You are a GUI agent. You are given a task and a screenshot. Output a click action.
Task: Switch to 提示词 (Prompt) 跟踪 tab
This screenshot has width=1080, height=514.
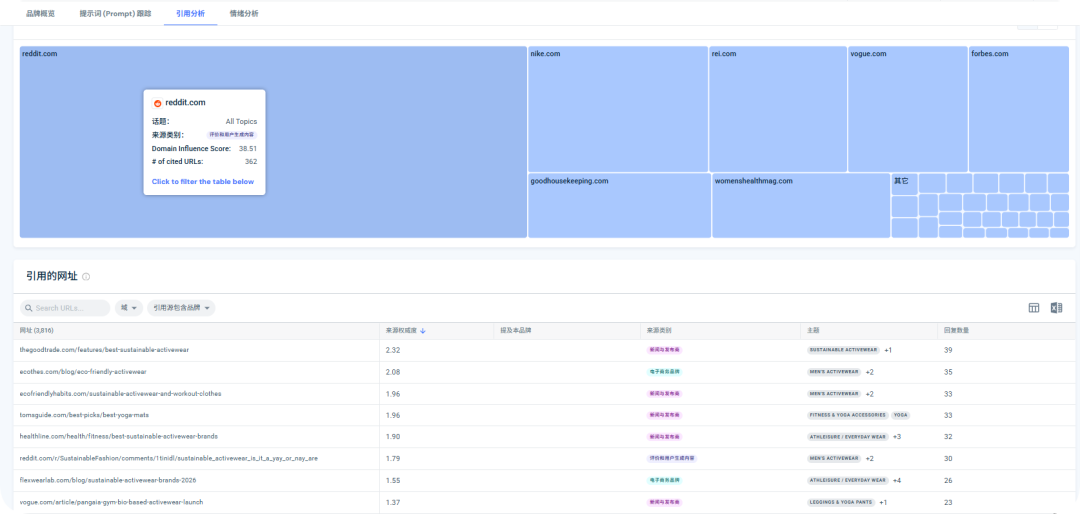pos(115,13)
